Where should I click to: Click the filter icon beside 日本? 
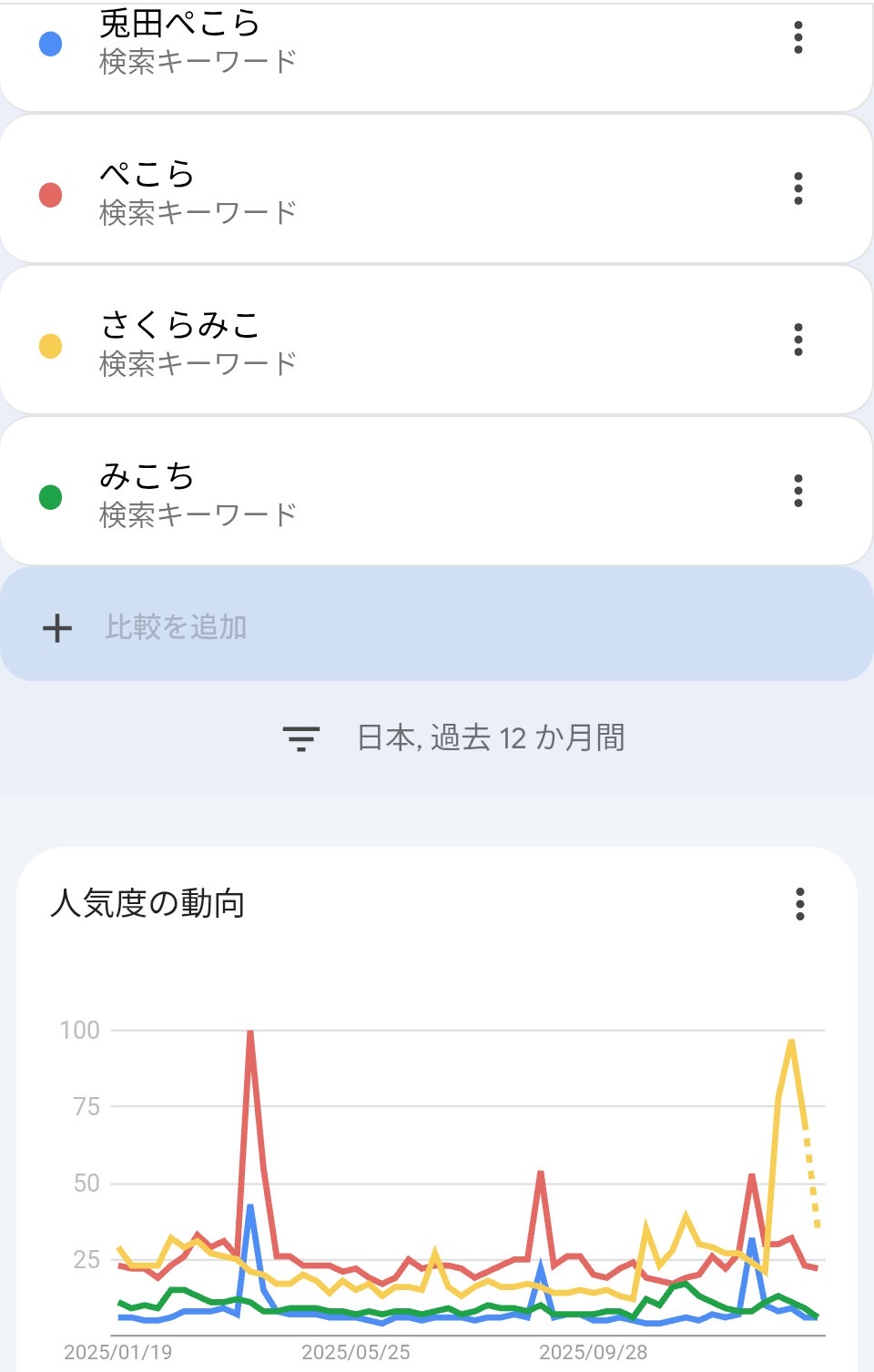(300, 737)
